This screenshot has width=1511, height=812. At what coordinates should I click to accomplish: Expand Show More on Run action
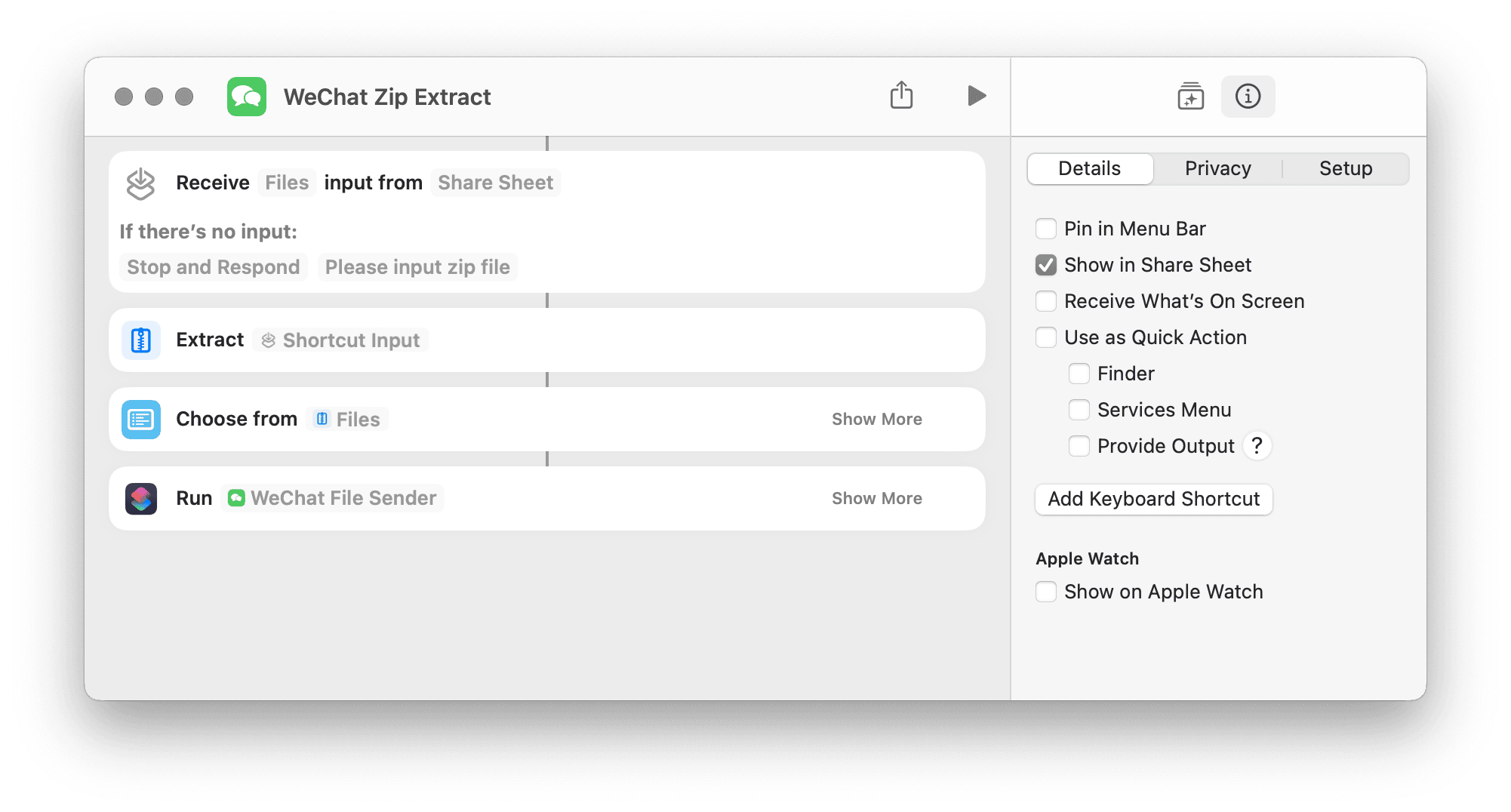pyautogui.click(x=877, y=499)
